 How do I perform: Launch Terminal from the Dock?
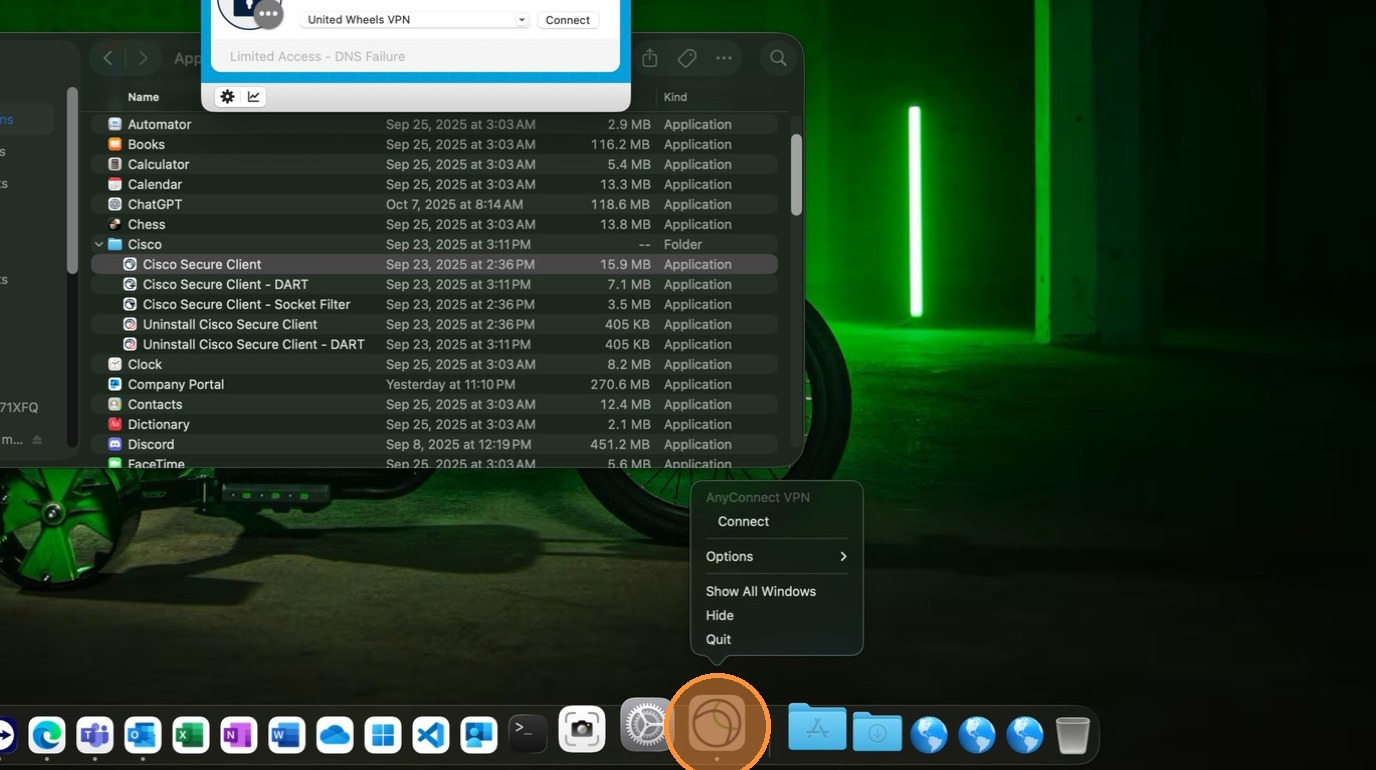coord(527,734)
